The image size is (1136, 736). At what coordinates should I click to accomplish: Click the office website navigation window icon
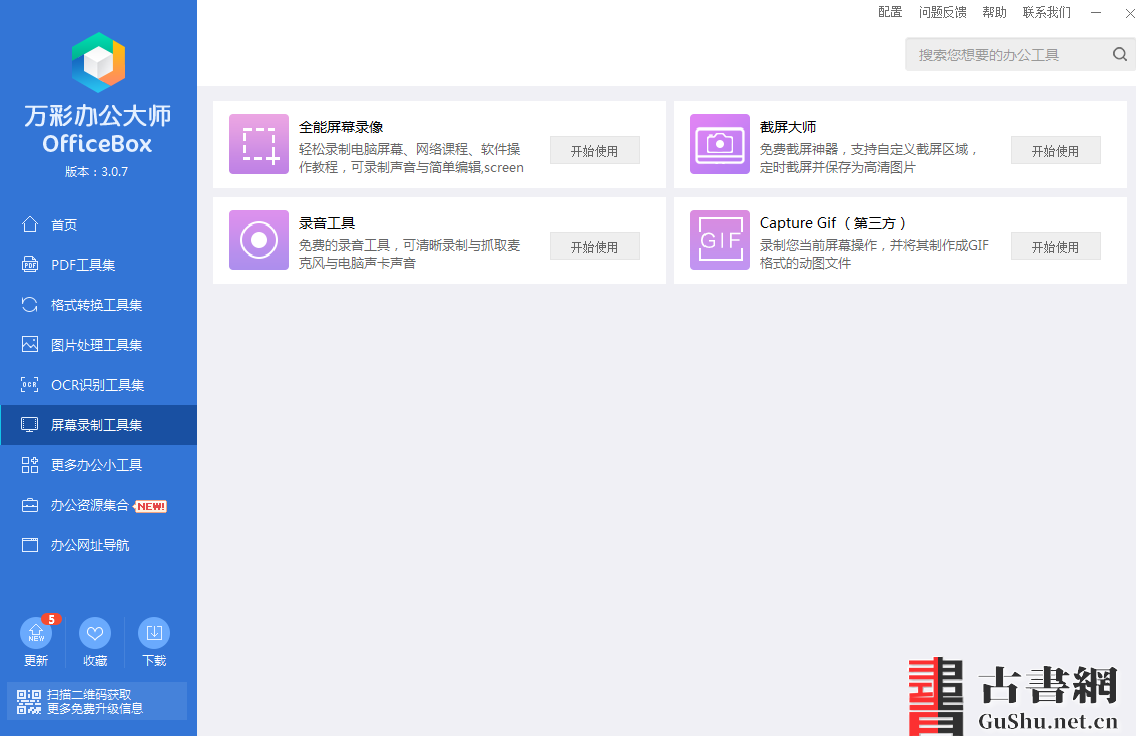pos(30,545)
